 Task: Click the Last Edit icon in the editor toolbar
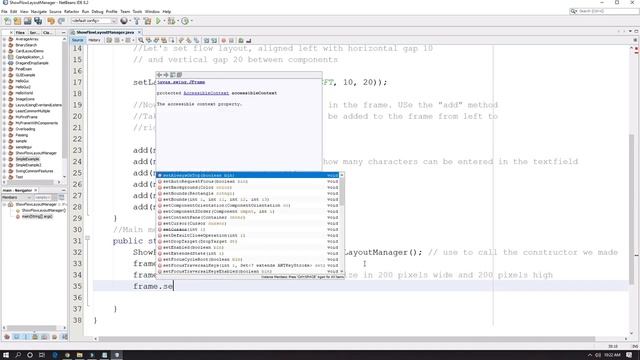click(x=109, y=40)
